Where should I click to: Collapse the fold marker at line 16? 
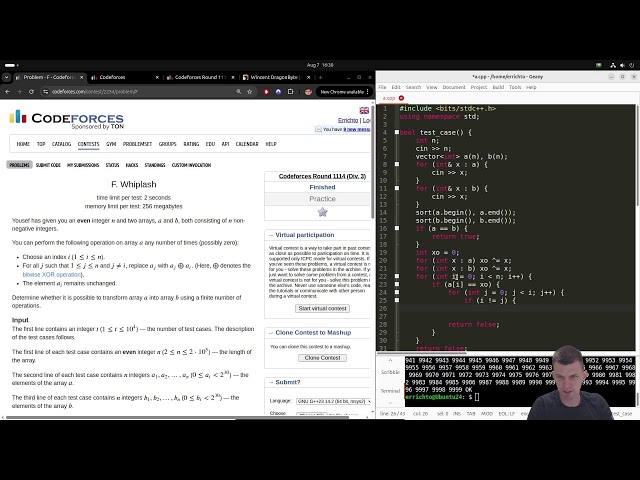397,228
